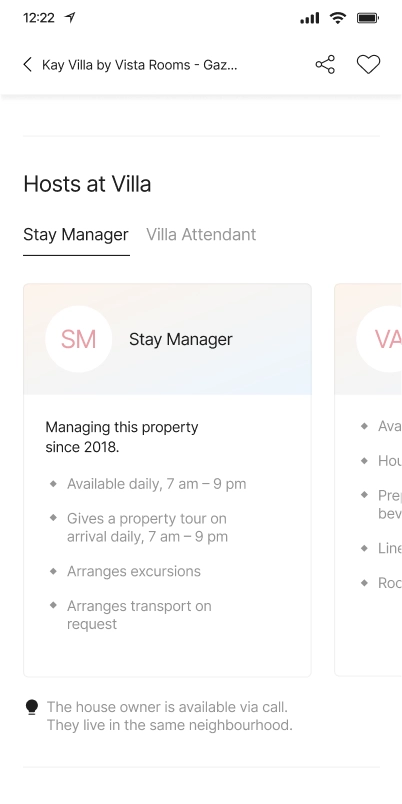Screen dimensions: 402x804
Task: Switch to the Stay Manager tab
Action: 76,234
